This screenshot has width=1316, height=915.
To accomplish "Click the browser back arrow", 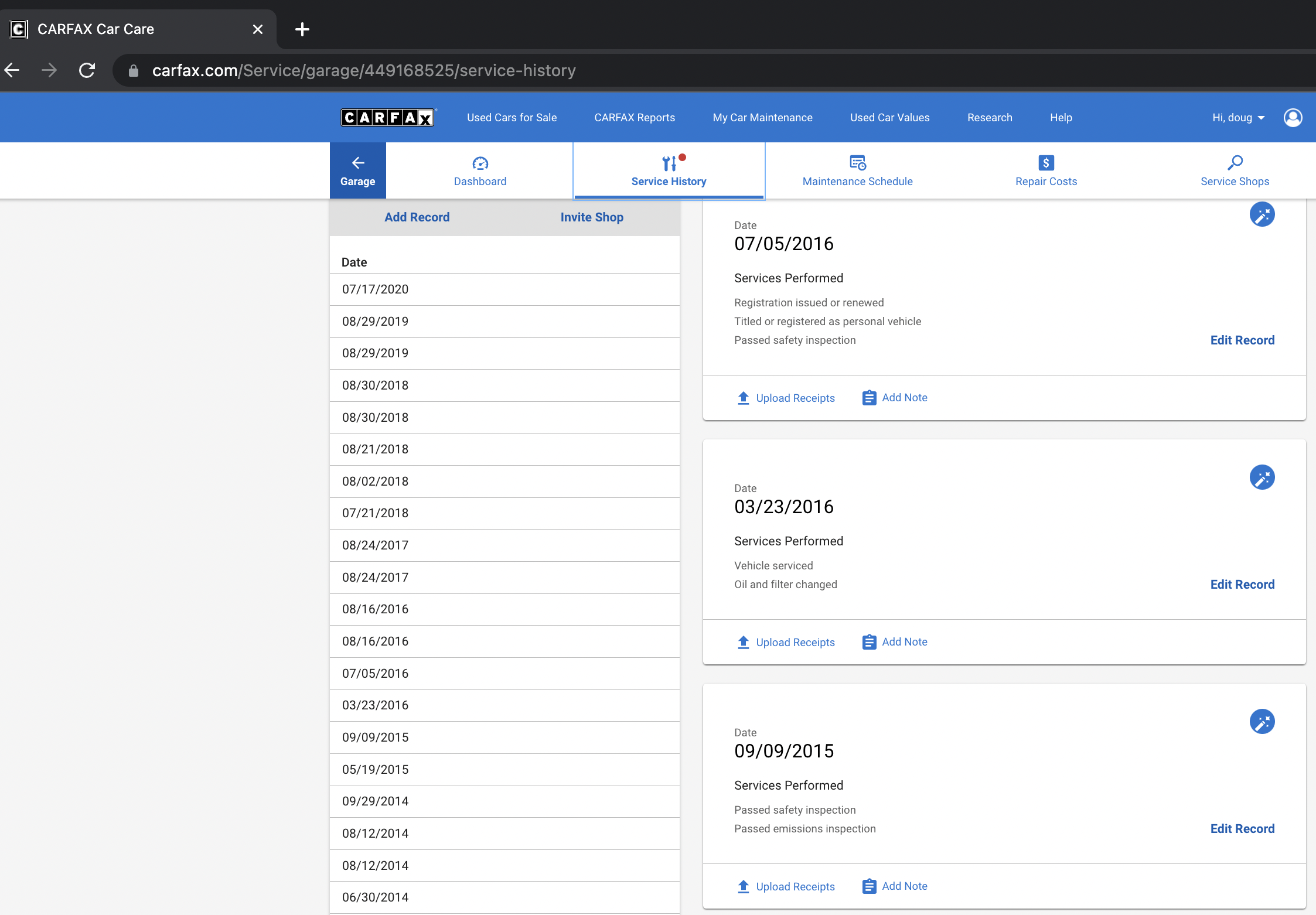I will click(12, 70).
